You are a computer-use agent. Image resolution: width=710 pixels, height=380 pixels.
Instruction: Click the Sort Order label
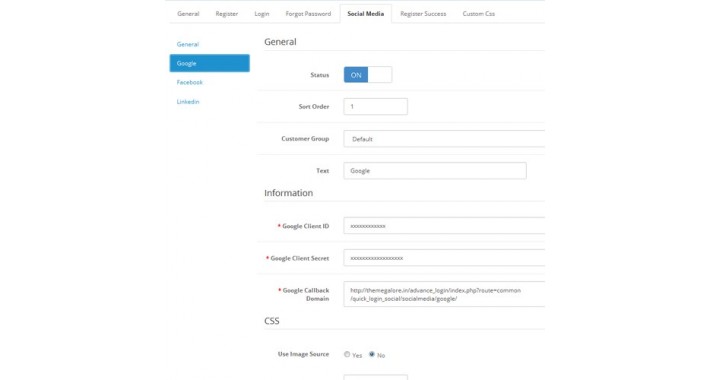coord(314,106)
